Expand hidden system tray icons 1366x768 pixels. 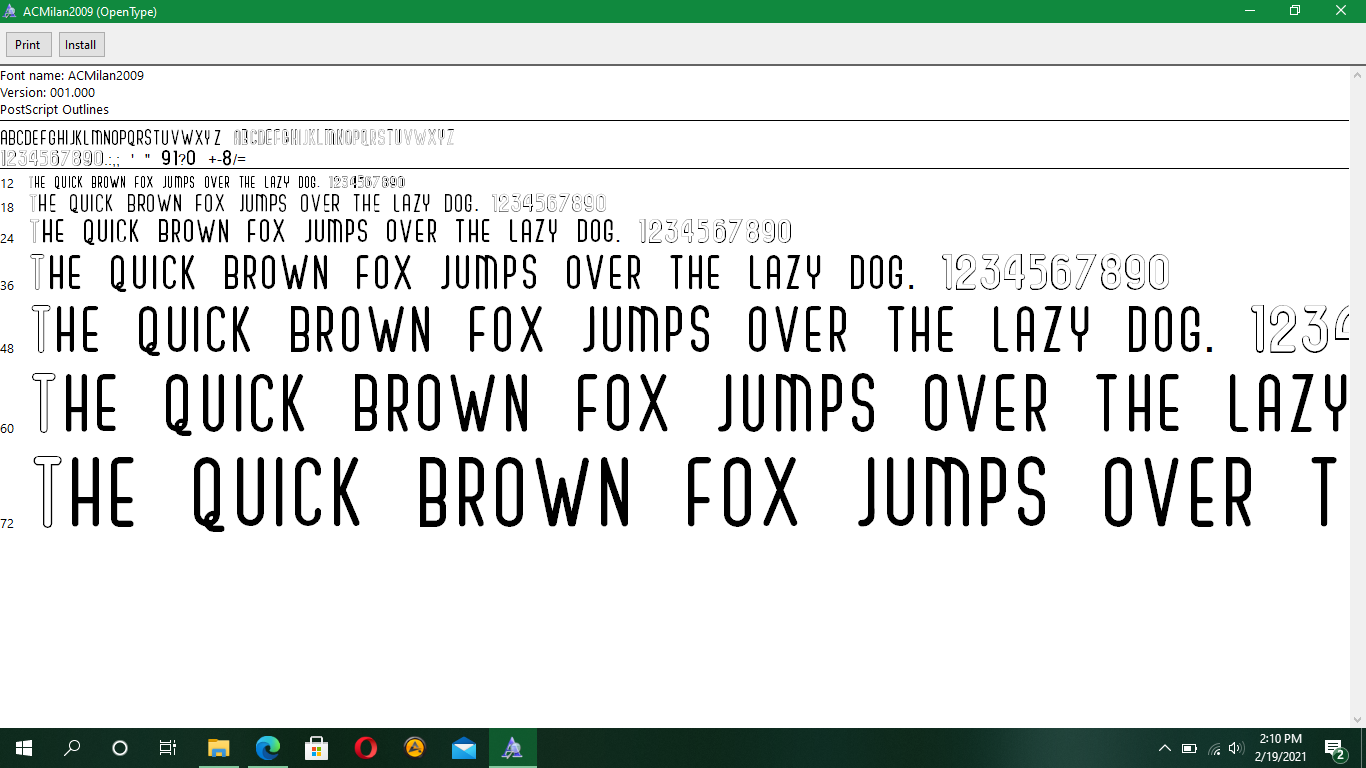click(1165, 747)
